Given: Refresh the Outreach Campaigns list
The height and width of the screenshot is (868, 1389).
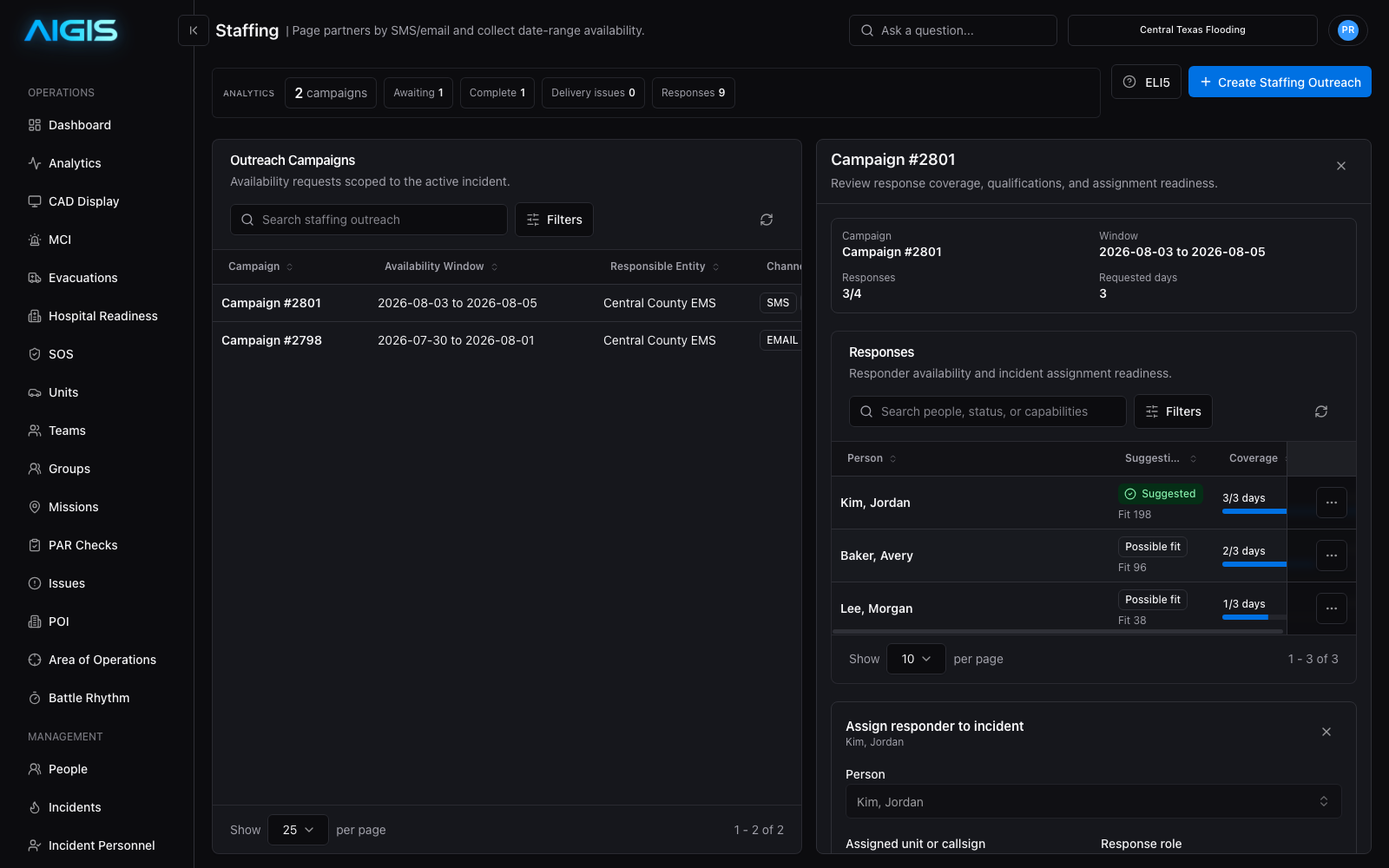Looking at the screenshot, I should pyautogui.click(x=767, y=220).
